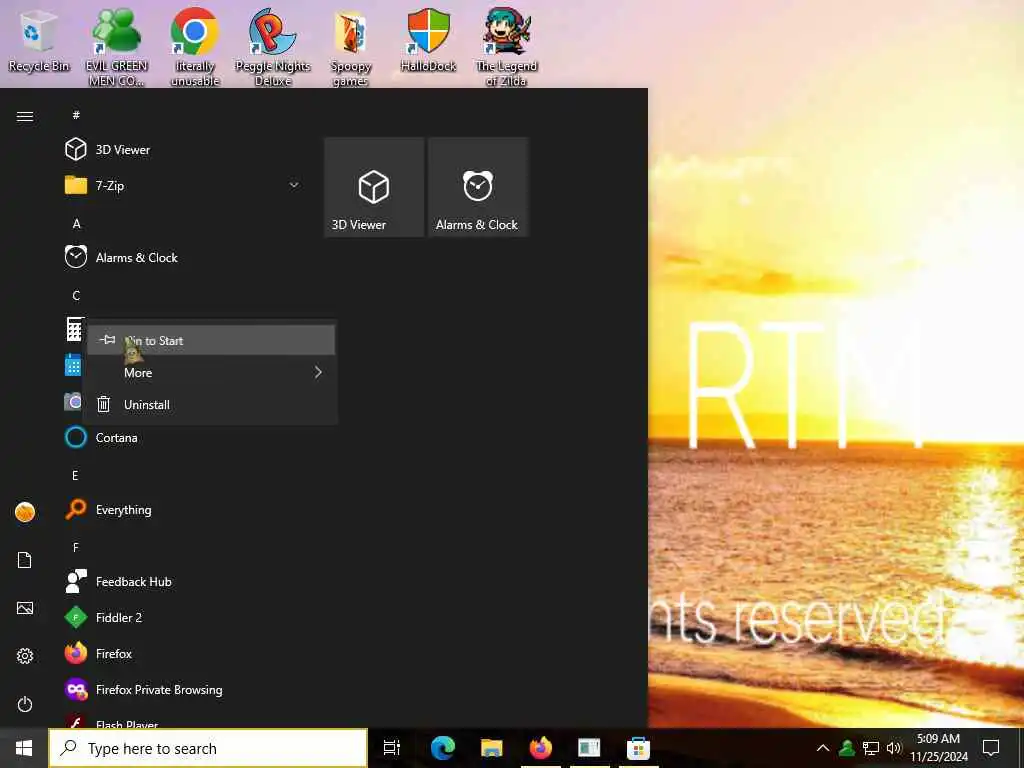Click the Calculator icon in app list
Viewport: 1024px width, 768px height.
point(74,329)
